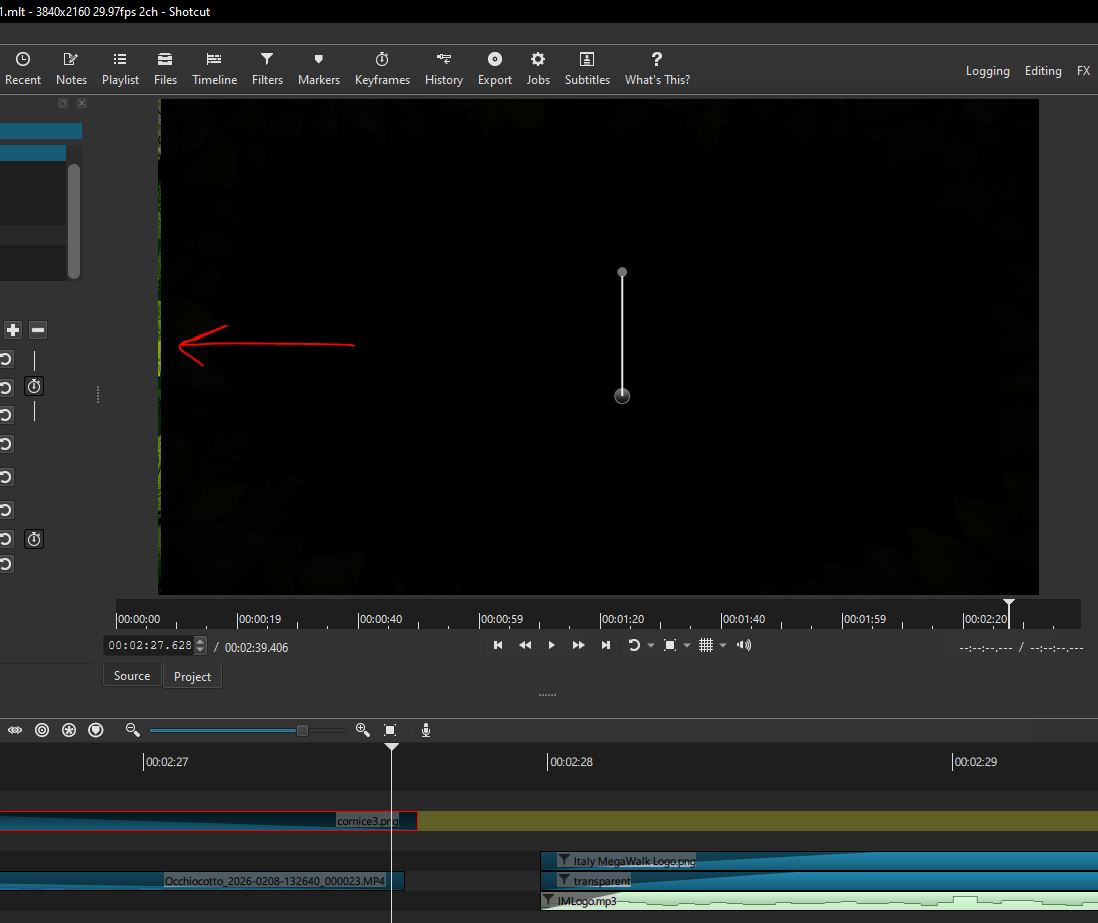
Task: Show the History panel
Action: (443, 68)
